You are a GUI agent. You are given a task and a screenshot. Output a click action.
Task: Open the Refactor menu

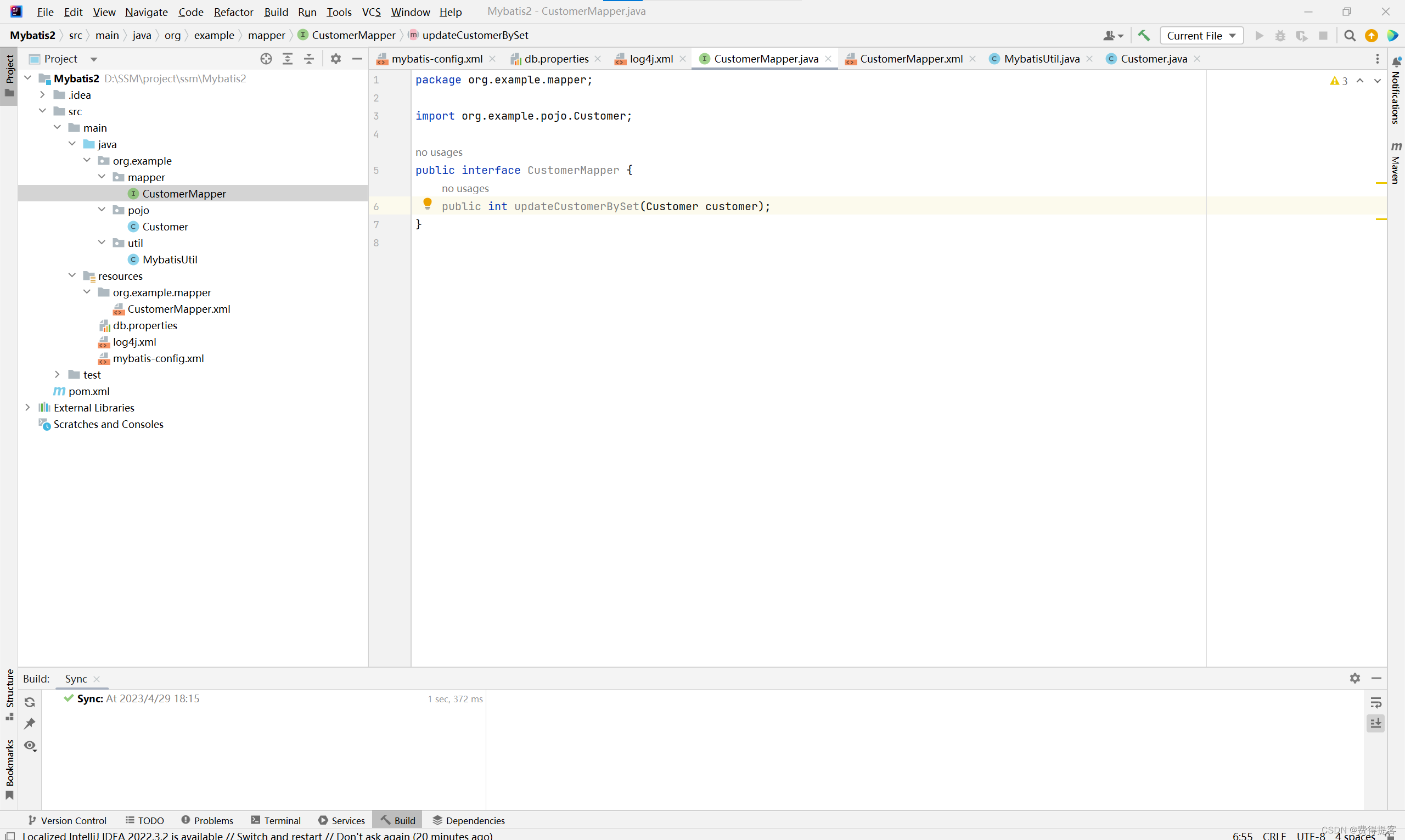point(233,12)
